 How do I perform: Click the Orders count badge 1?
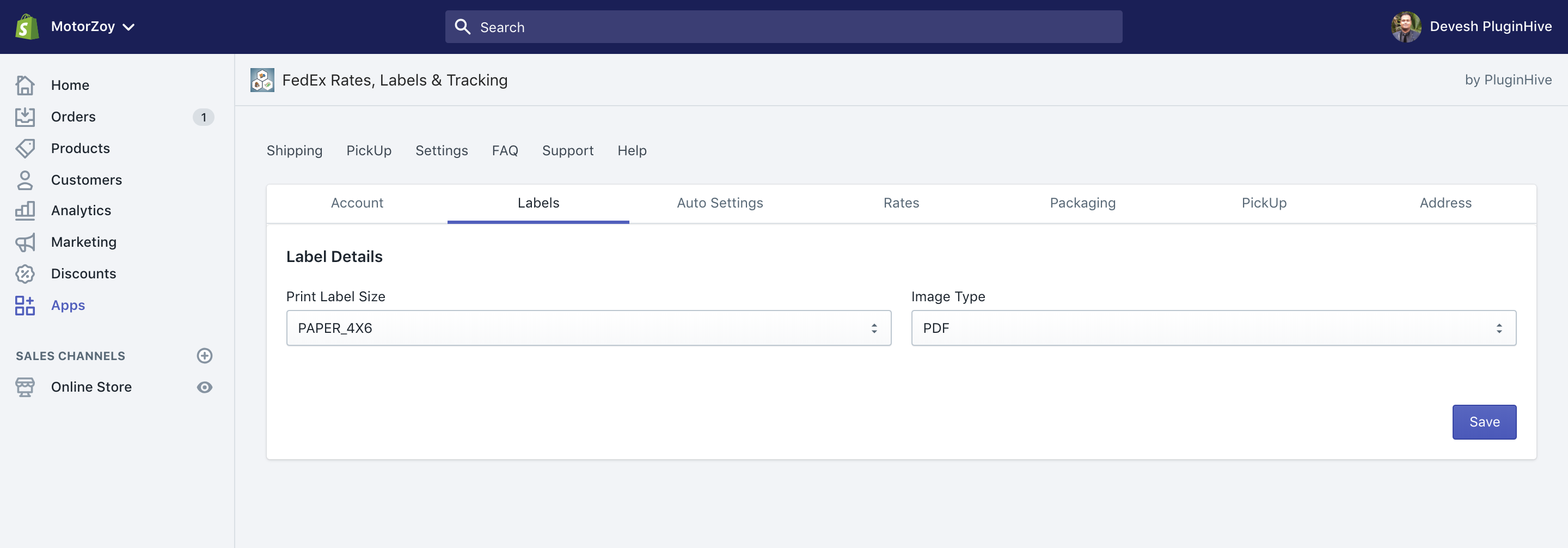tap(203, 117)
